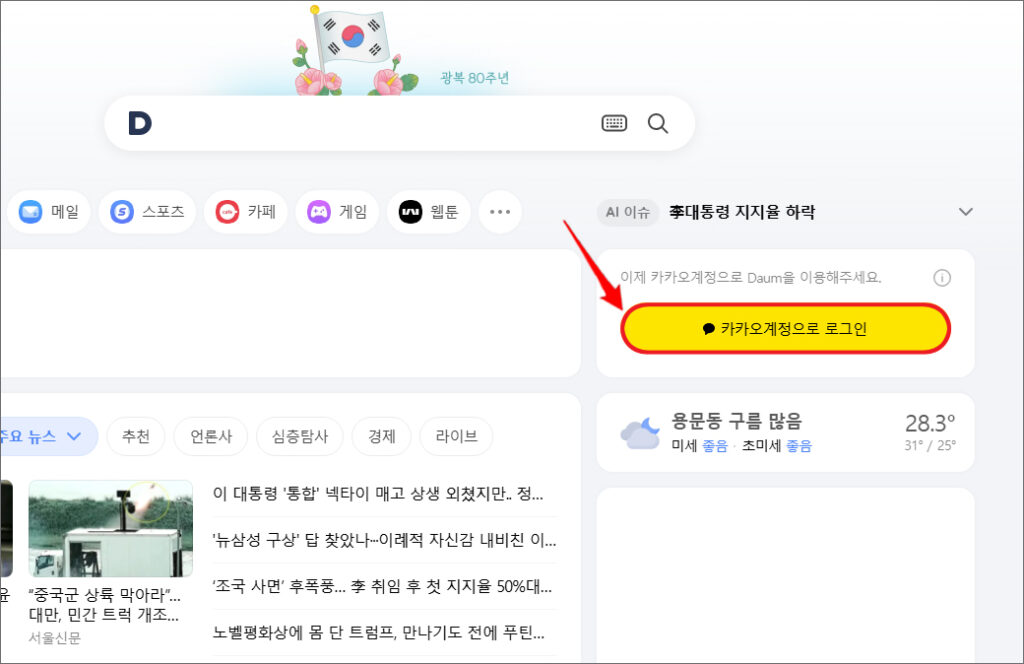Open article "중국군 상륙 막아라" caption
Image resolution: width=1024 pixels, height=664 pixels.
(104, 605)
